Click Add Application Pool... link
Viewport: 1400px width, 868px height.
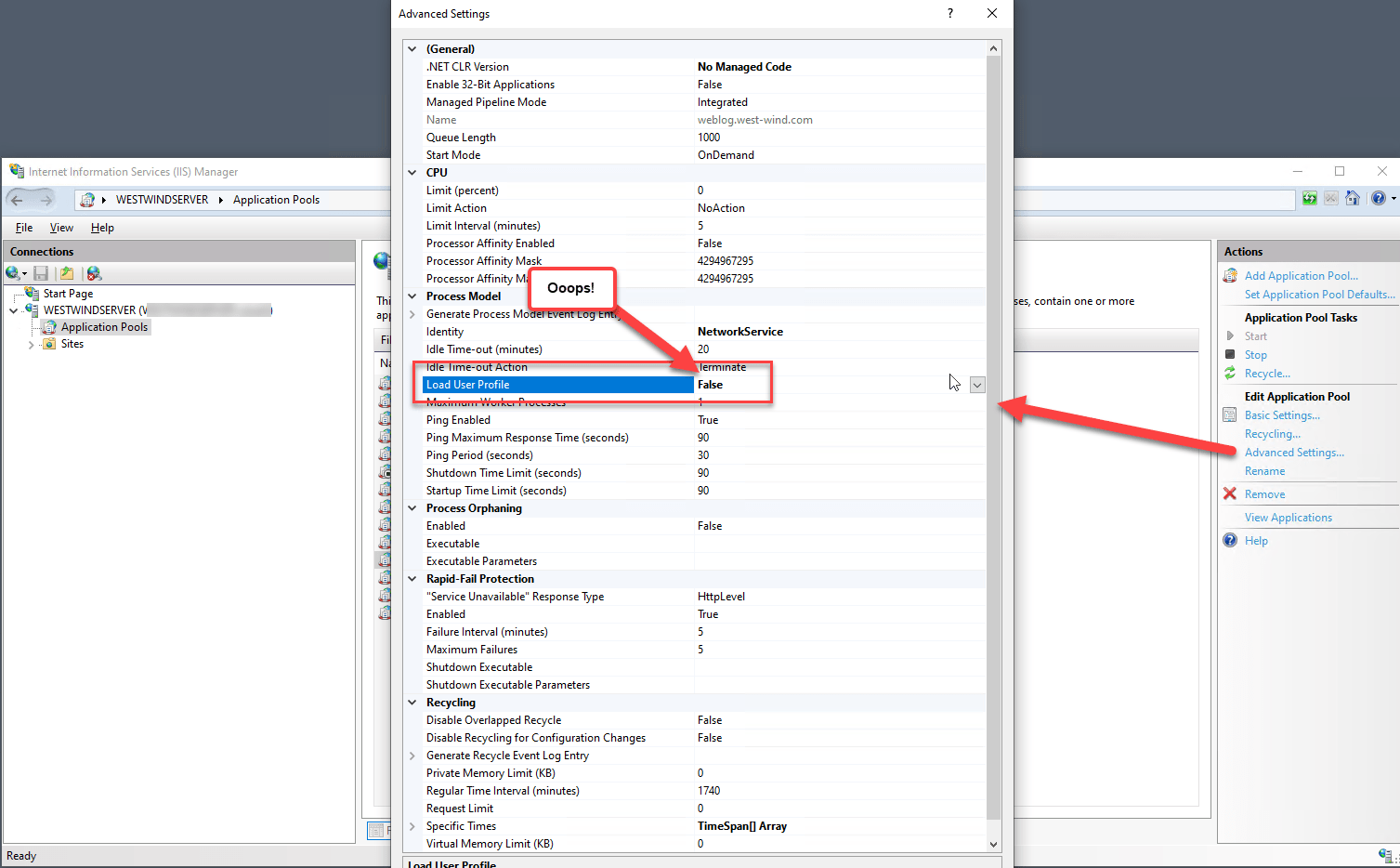click(1301, 276)
